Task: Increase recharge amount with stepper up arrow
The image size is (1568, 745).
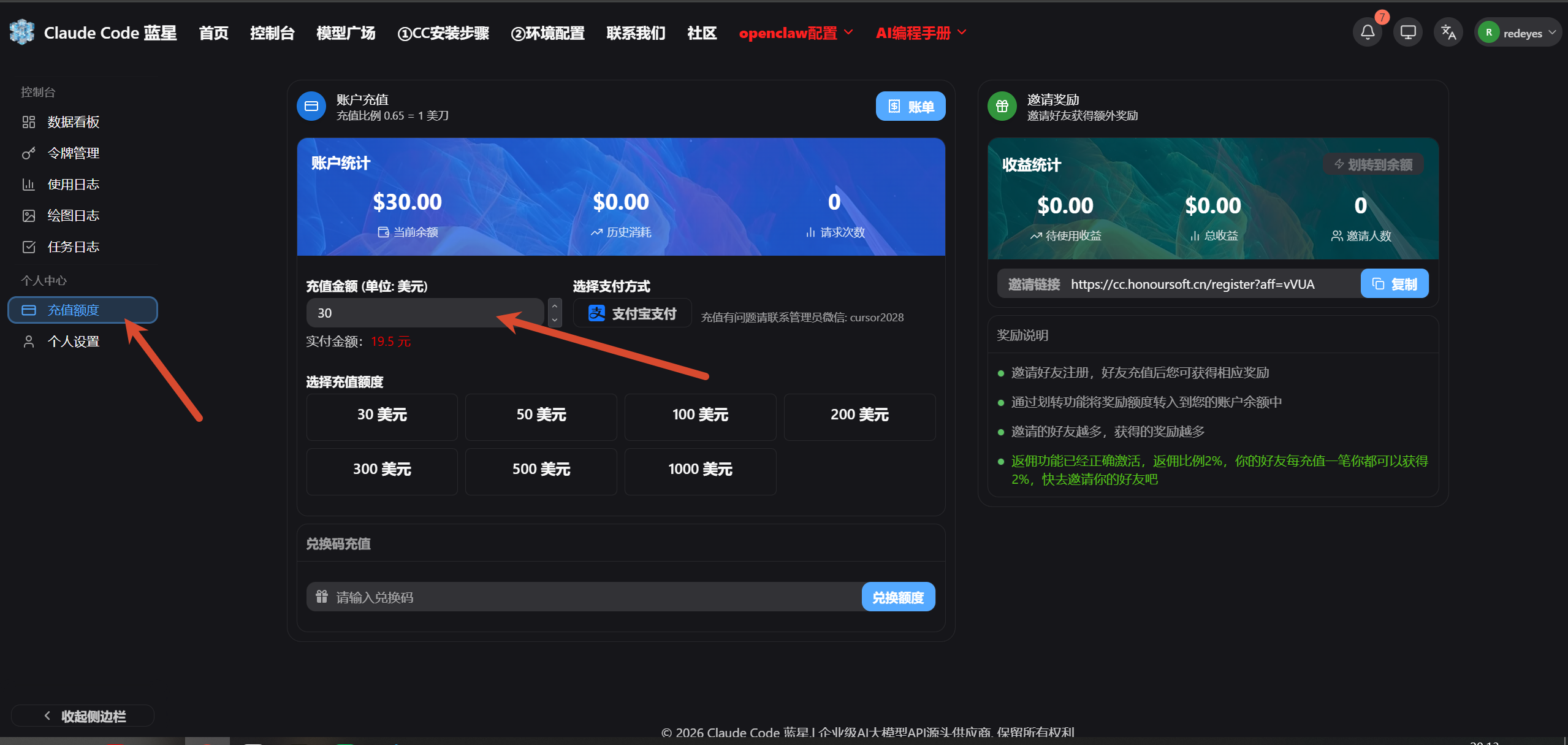Action: [555, 306]
